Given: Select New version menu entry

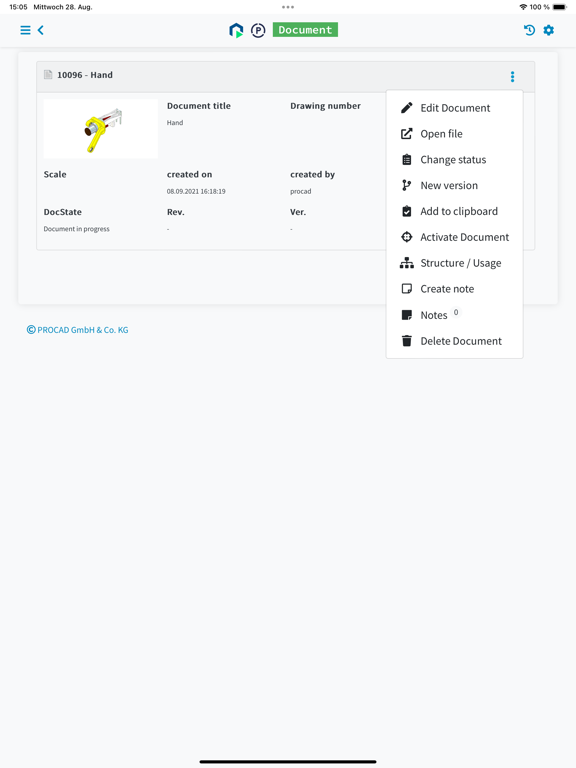Looking at the screenshot, I should click(455, 186).
